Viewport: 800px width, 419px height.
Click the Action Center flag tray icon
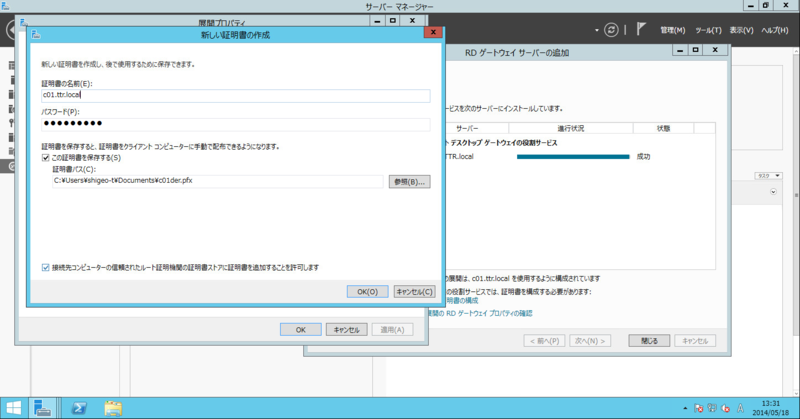pyautogui.click(x=698, y=408)
